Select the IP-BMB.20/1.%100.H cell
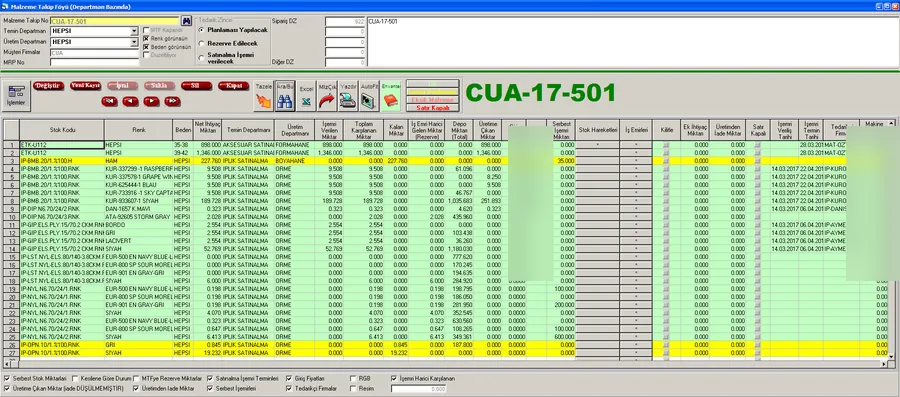Viewport: 900px width, 397px height. point(62,161)
